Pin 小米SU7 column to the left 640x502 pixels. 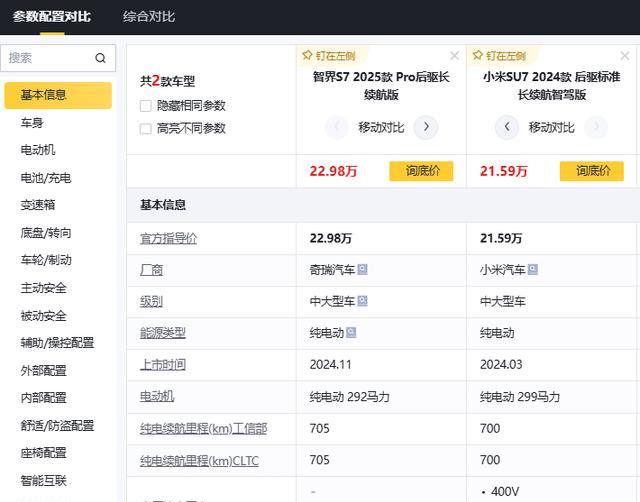(499, 56)
